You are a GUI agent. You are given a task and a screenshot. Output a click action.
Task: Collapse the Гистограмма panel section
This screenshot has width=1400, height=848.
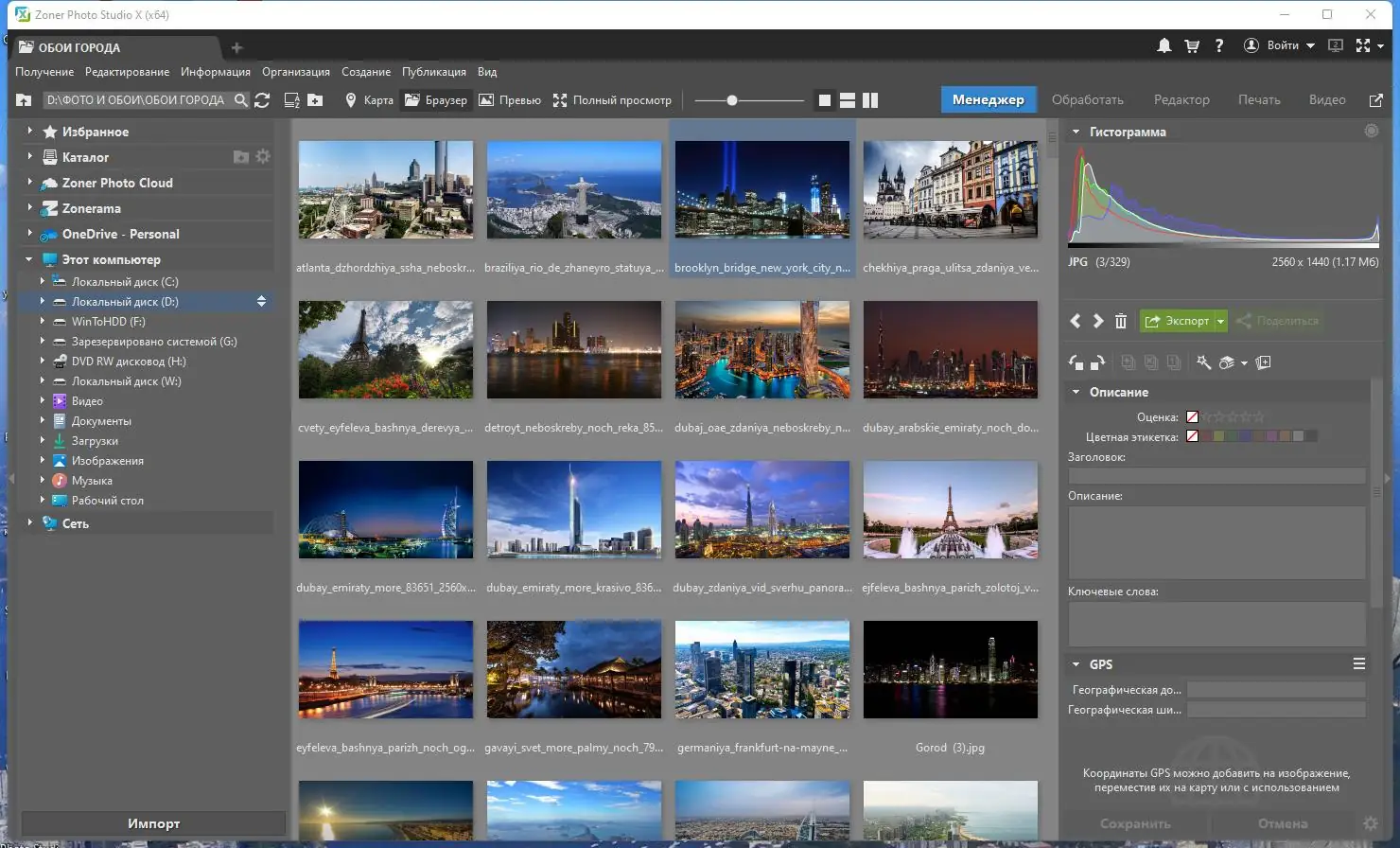pos(1076,132)
